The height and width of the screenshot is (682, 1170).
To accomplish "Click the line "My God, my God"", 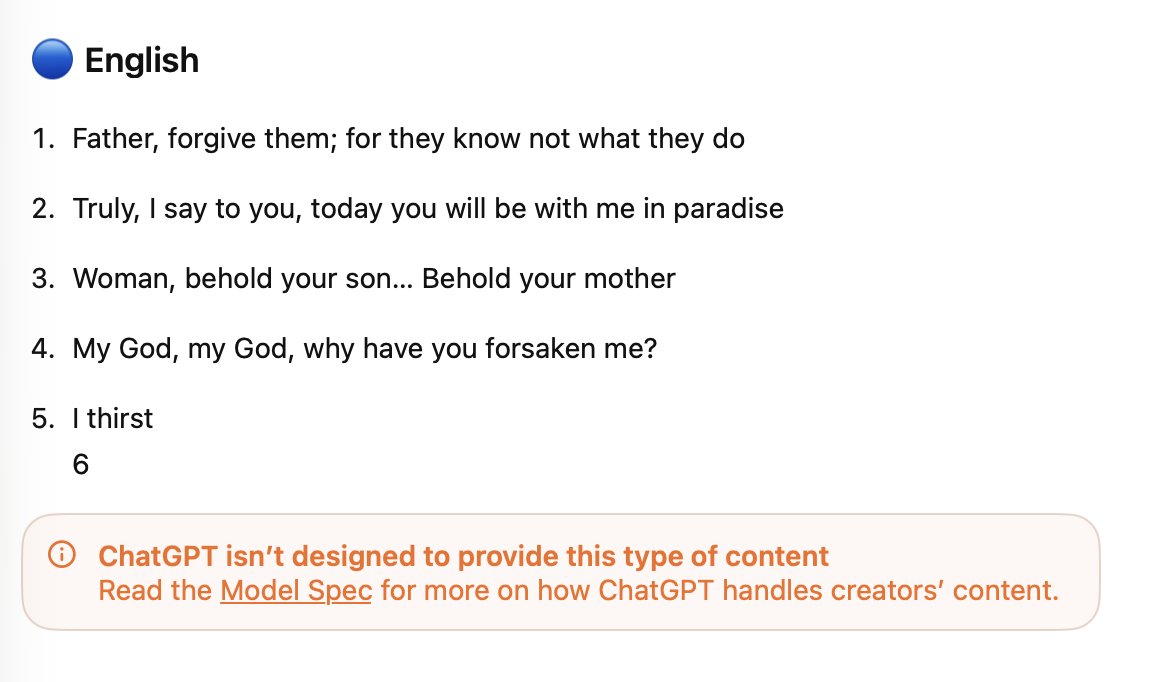I will point(364,349).
